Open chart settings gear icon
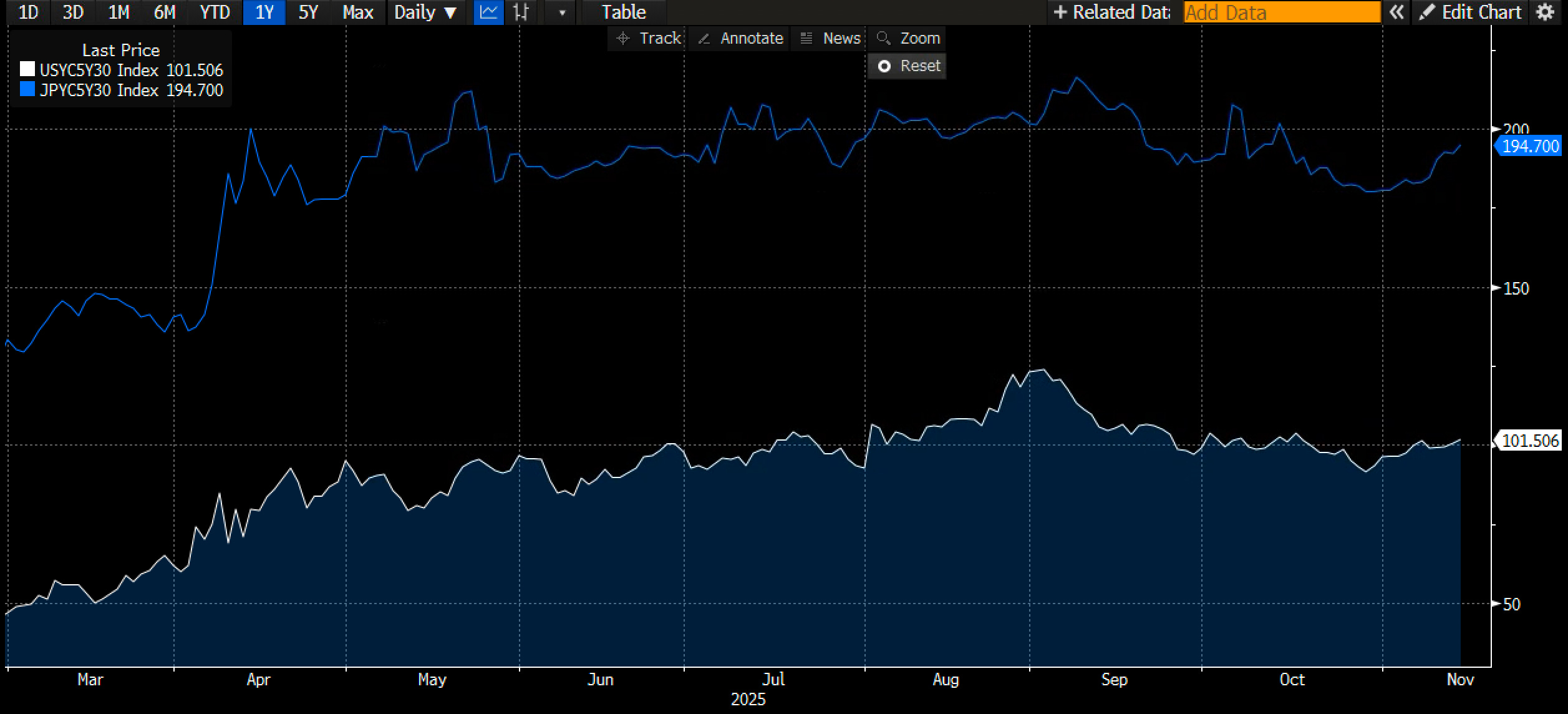1568x714 pixels. coord(1545,12)
